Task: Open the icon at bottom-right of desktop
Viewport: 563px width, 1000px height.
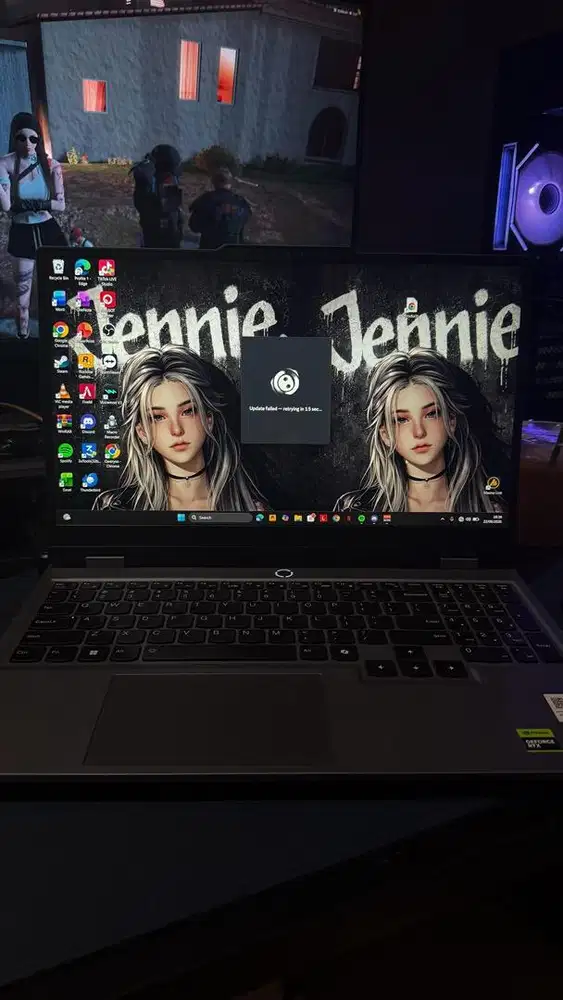Action: click(492, 483)
